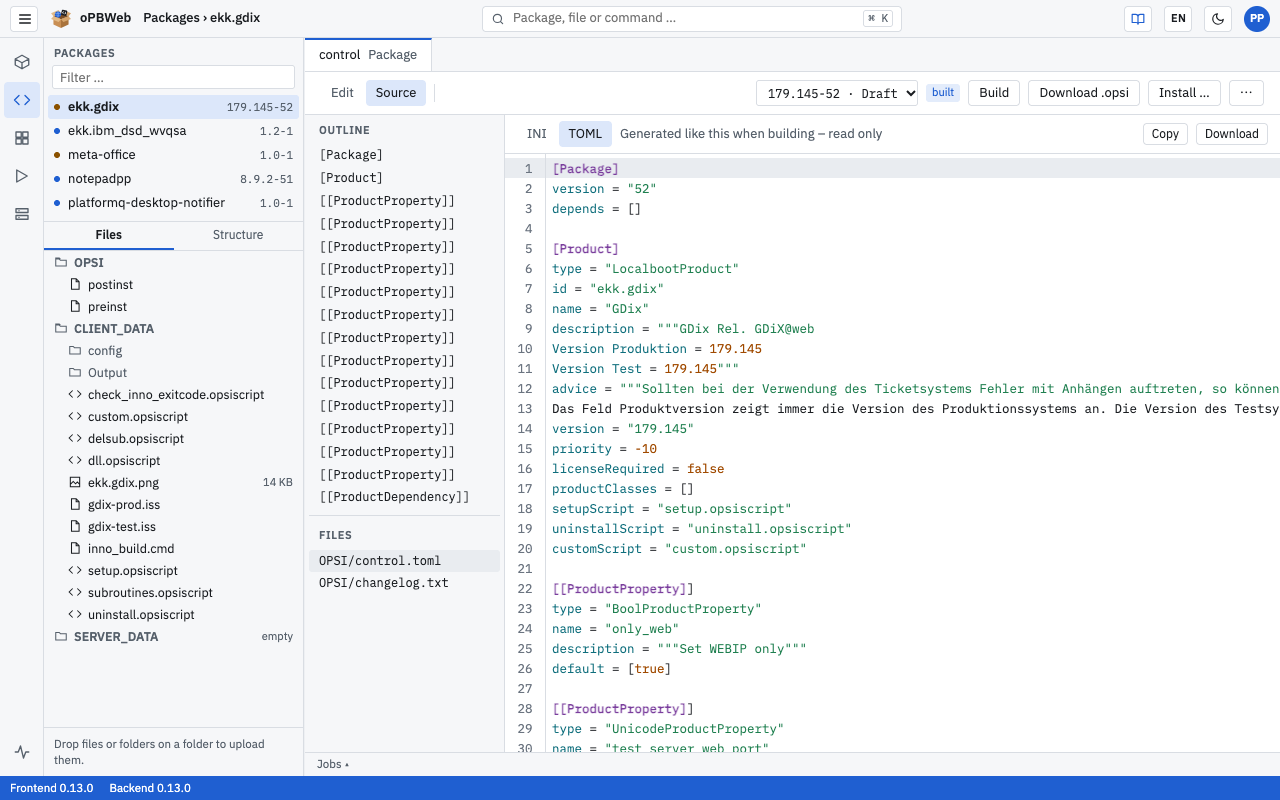This screenshot has width=1280, height=800.
Task: Open the Output folder
Action: [x=173, y=373]
